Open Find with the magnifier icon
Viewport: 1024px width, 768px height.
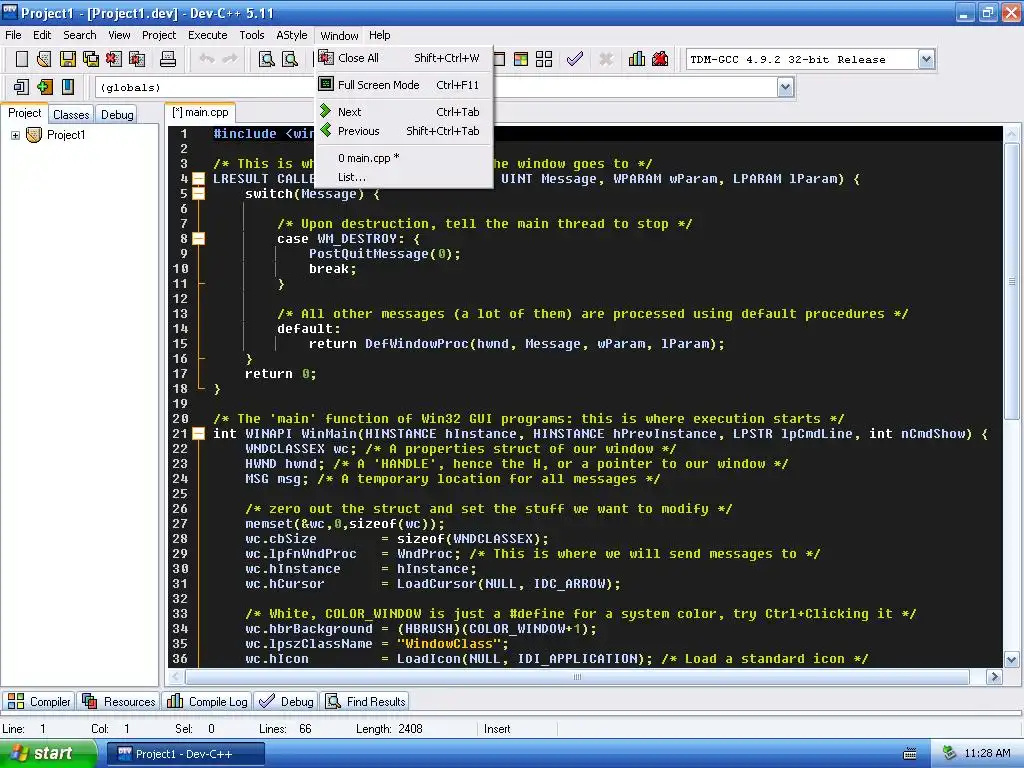tap(266, 59)
